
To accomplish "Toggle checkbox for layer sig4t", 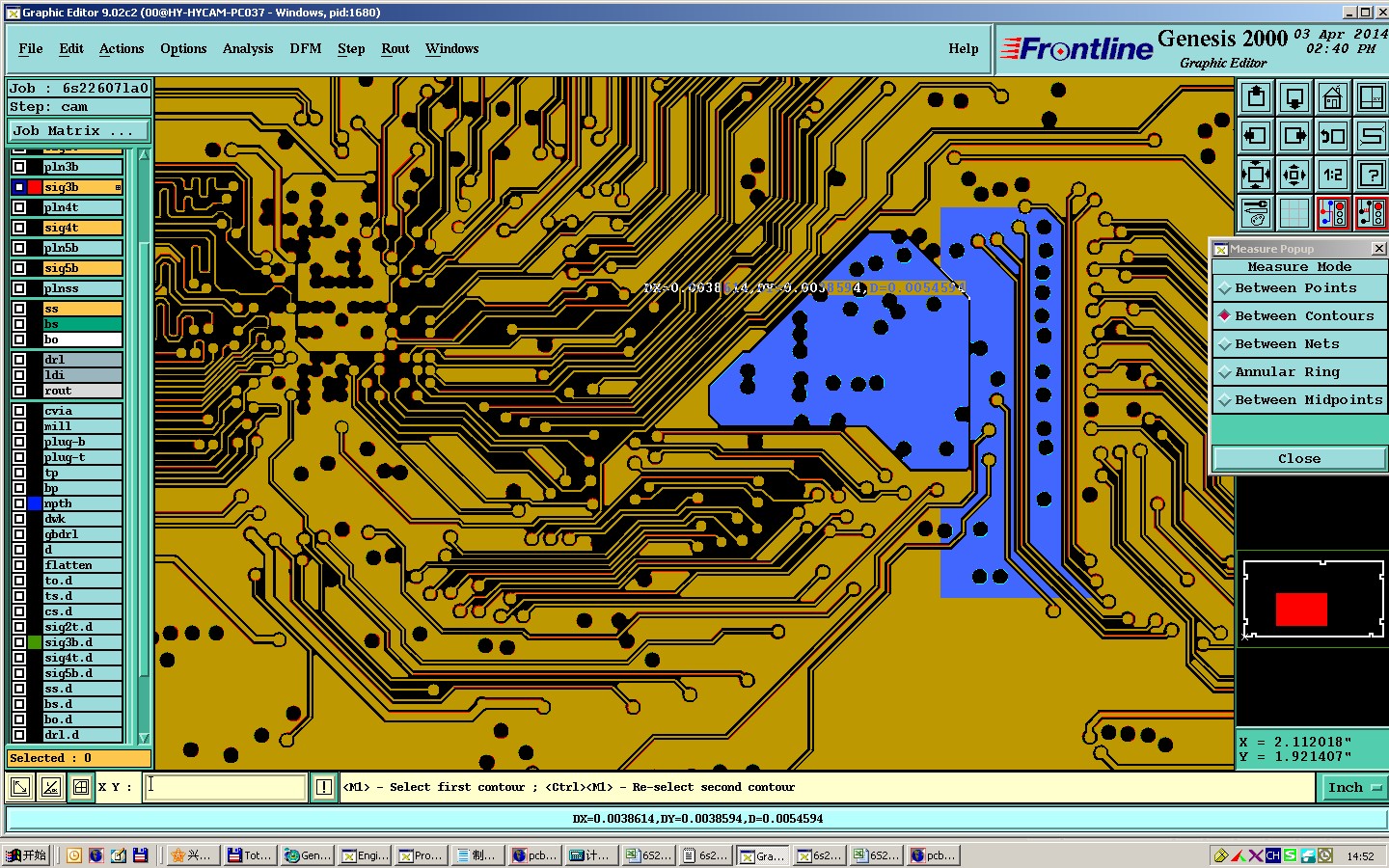I will pos(19,228).
